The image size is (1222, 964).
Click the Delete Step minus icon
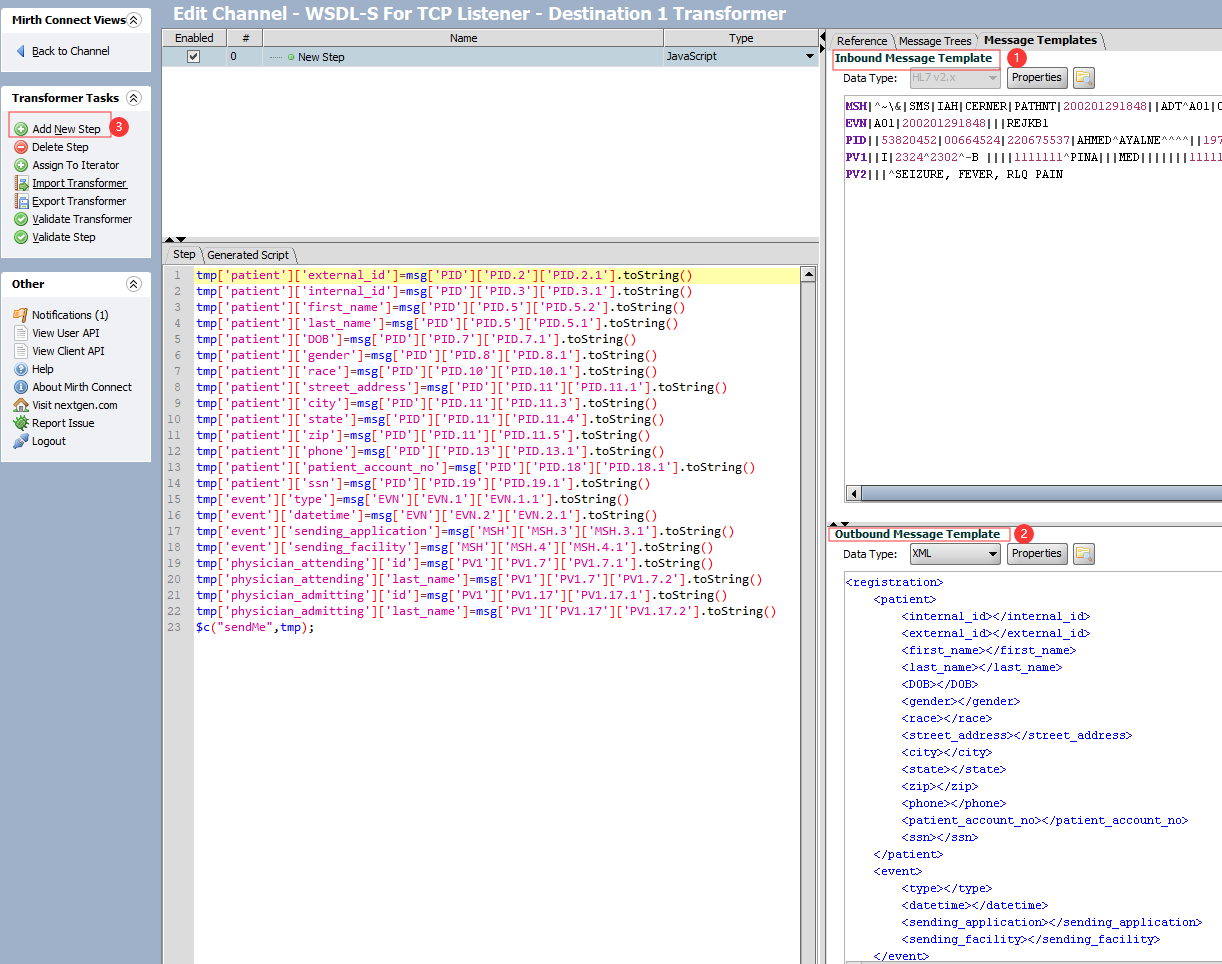[21, 147]
